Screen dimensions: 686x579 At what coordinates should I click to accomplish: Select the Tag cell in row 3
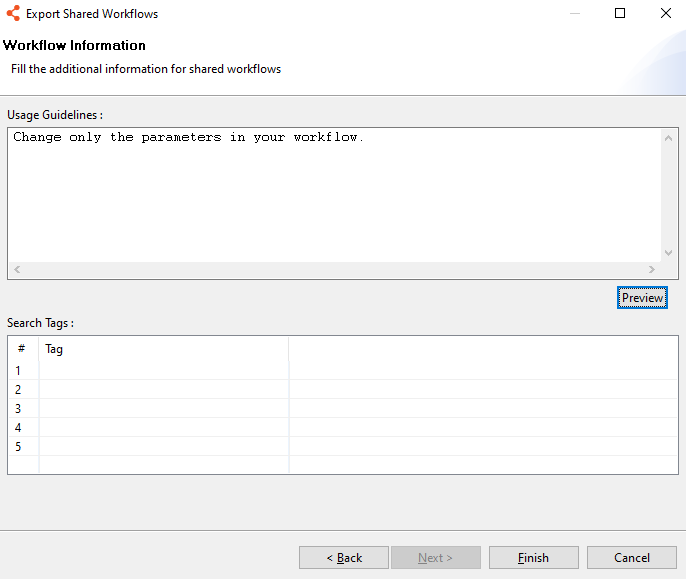click(163, 409)
